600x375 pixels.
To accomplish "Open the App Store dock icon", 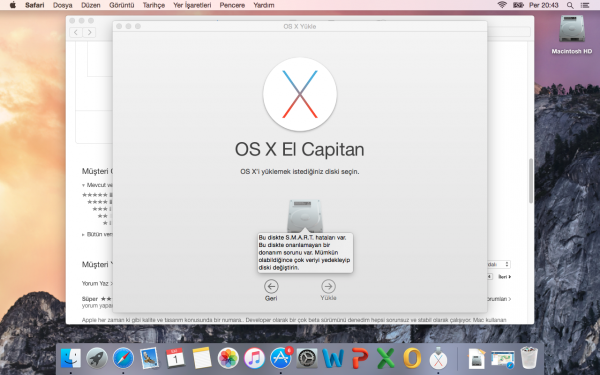I will (x=280, y=358).
